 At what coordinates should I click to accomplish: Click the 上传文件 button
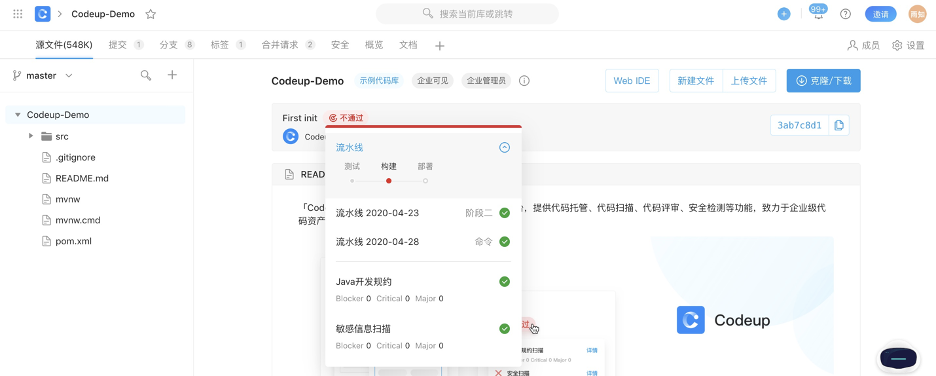749,81
